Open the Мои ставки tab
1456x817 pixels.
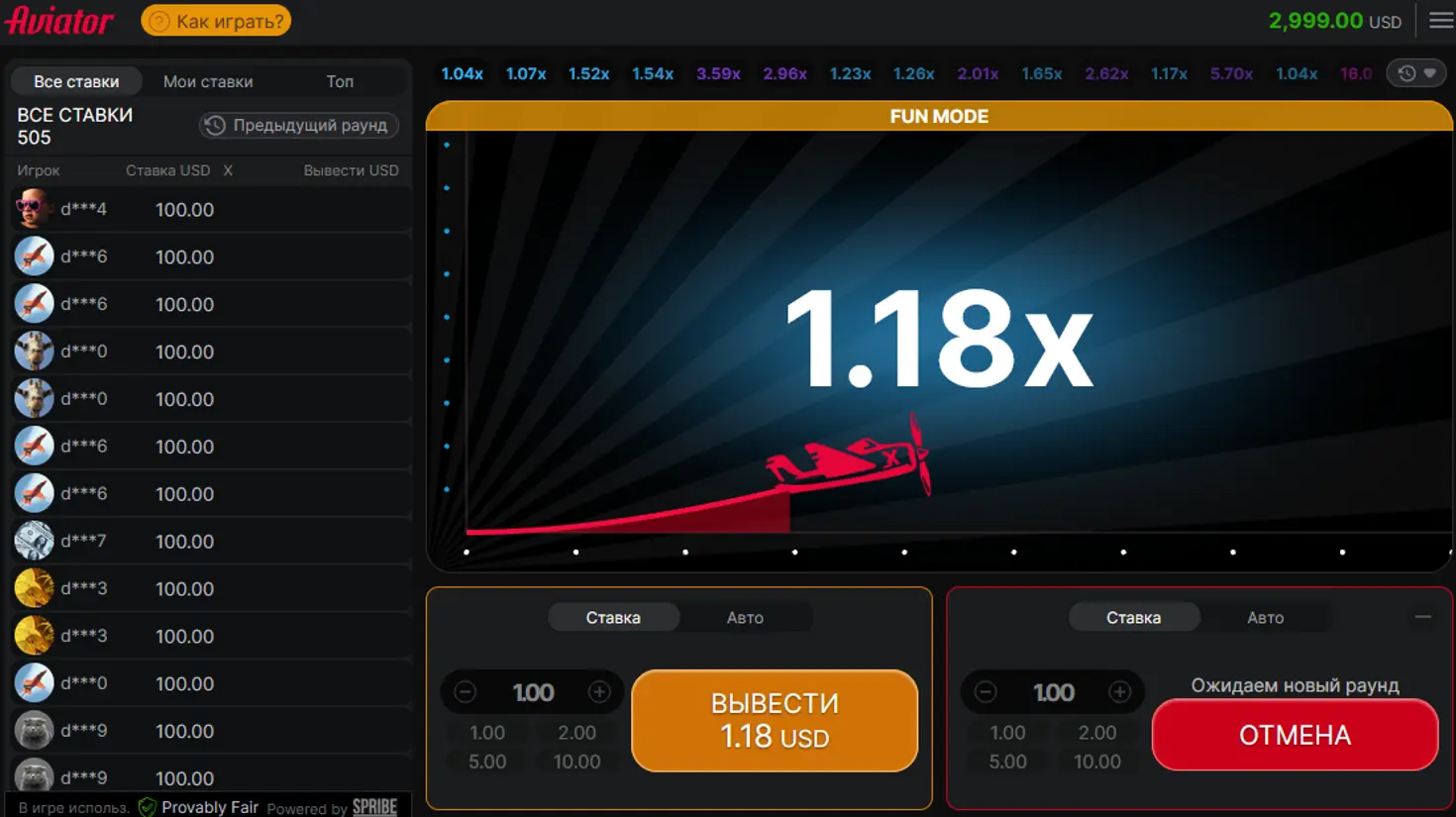pos(208,81)
